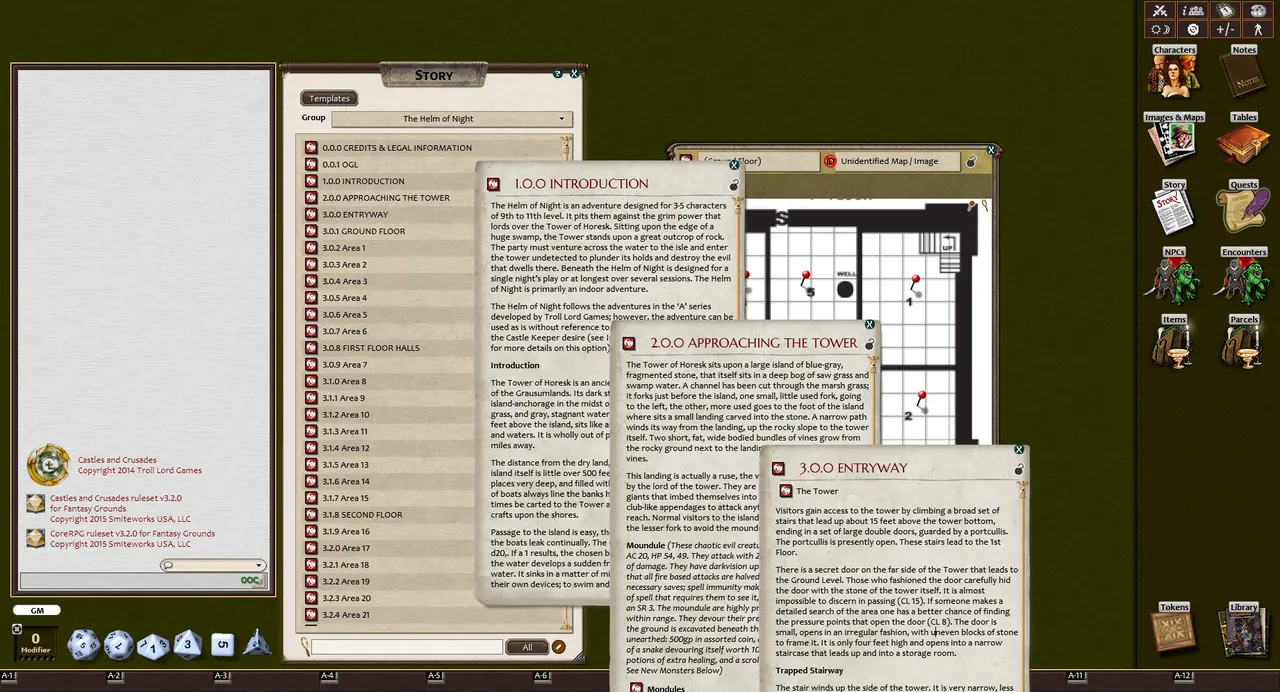Viewport: 1280px width, 692px height.
Task: Open the Quests scroll icon
Action: [1243, 208]
